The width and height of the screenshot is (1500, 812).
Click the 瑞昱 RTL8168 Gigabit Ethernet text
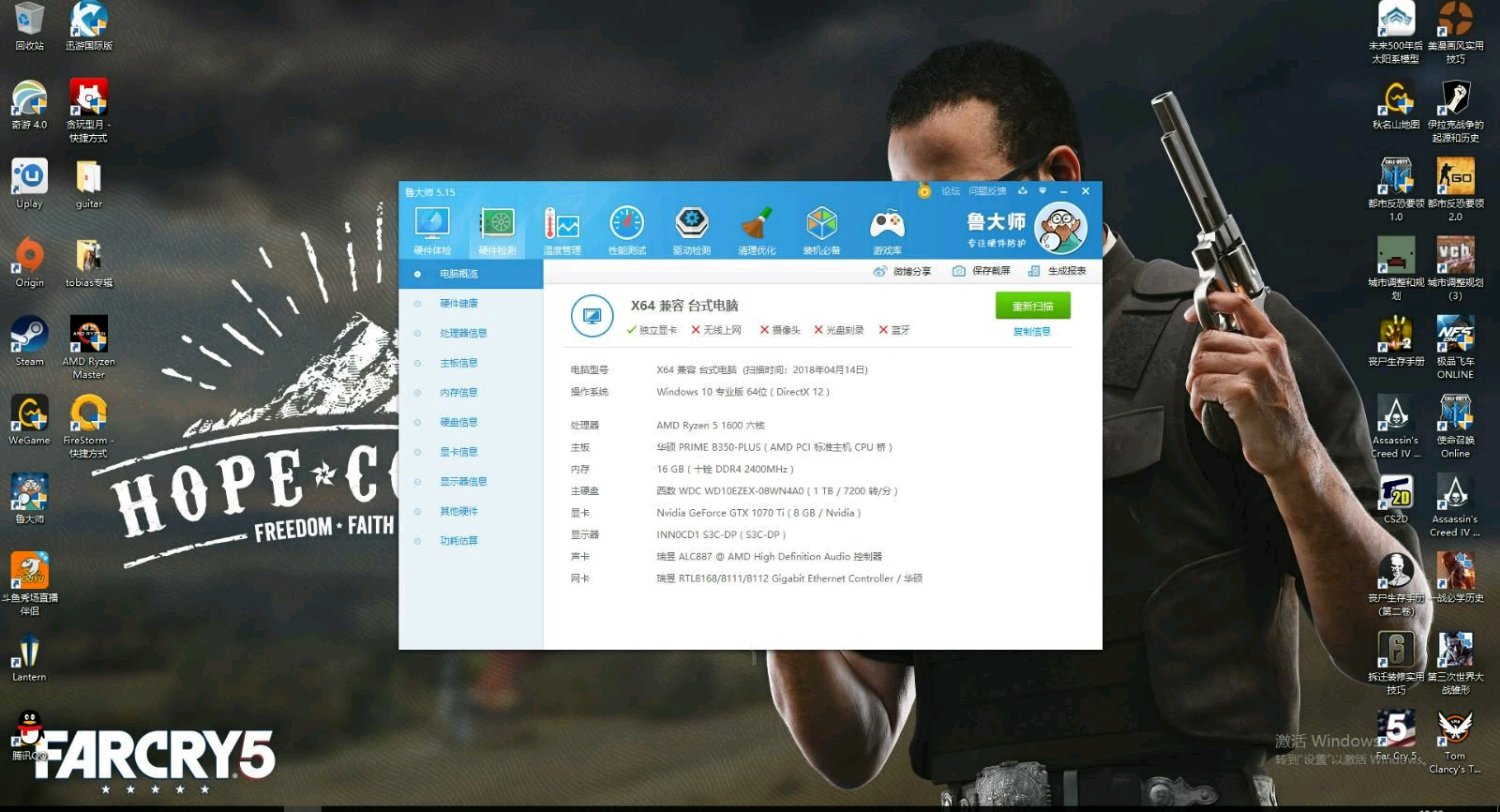(x=789, y=579)
